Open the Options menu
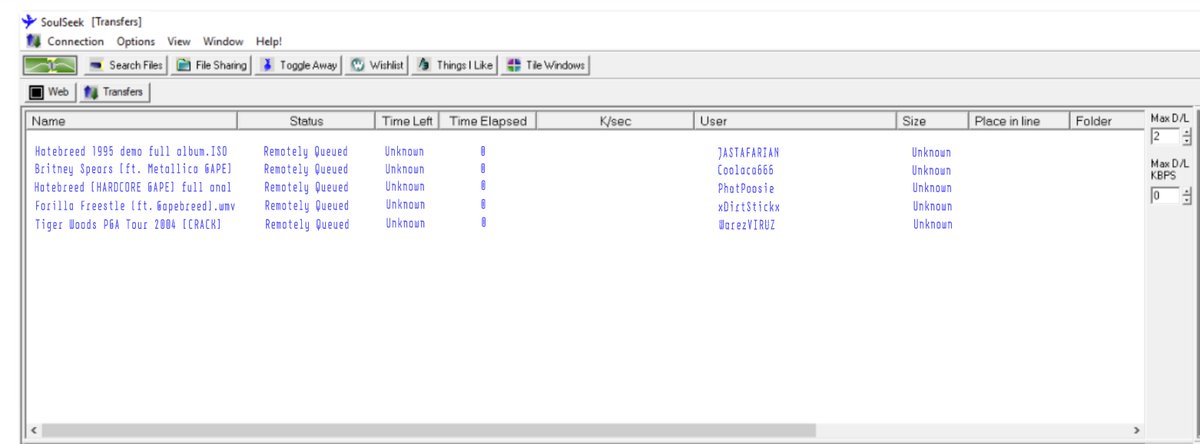The height and width of the screenshot is (444, 1200). pyautogui.click(x=136, y=41)
